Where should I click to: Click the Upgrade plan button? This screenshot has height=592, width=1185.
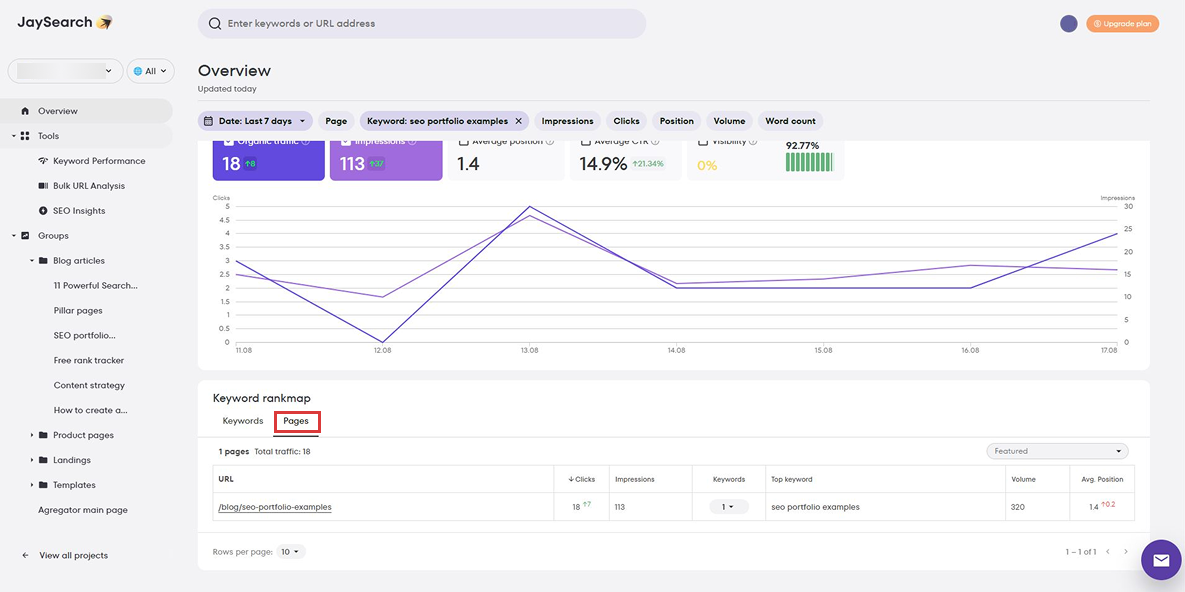click(1122, 23)
